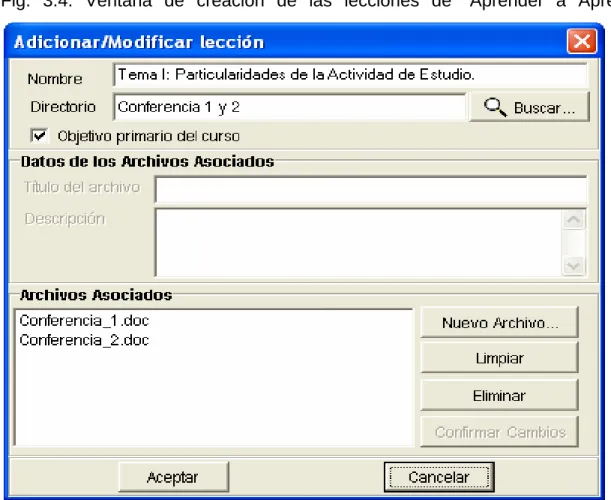
Task: Click the Título del archivo field
Action: coord(371,189)
